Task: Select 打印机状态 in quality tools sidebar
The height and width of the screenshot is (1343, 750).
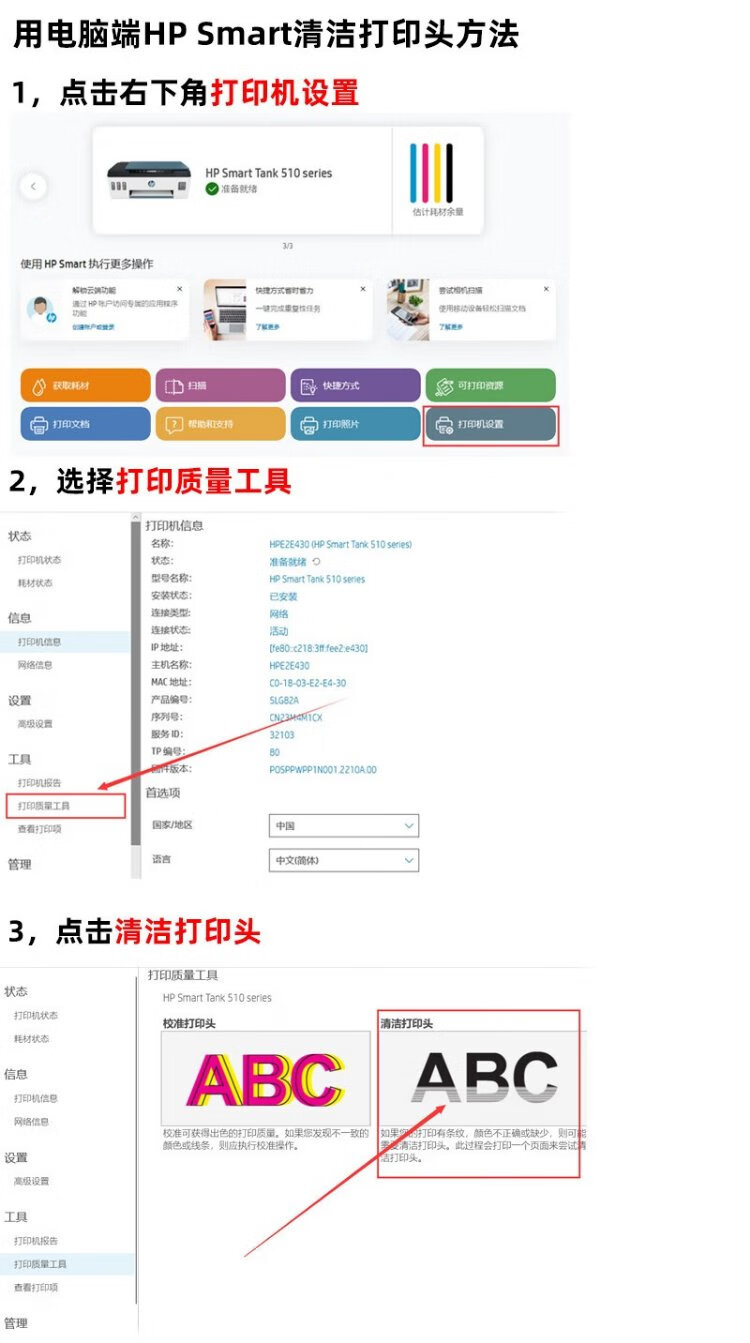Action: point(36,1016)
